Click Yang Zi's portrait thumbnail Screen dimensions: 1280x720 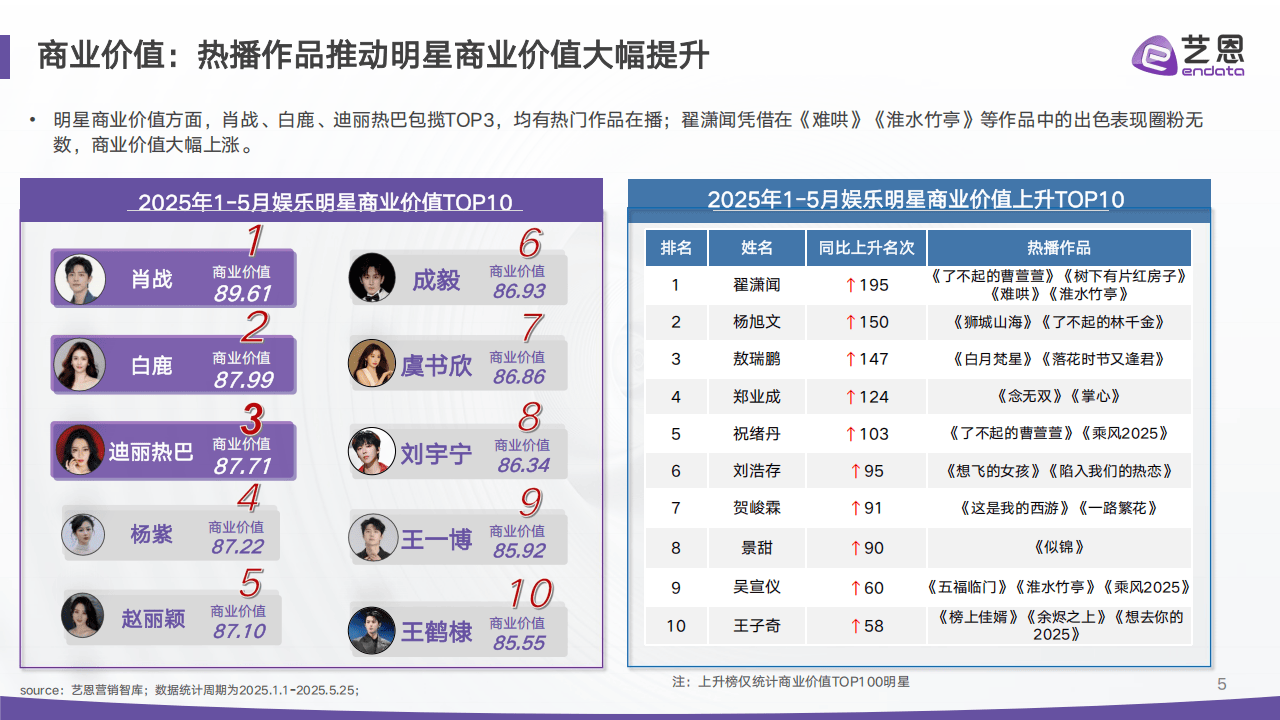(x=83, y=534)
